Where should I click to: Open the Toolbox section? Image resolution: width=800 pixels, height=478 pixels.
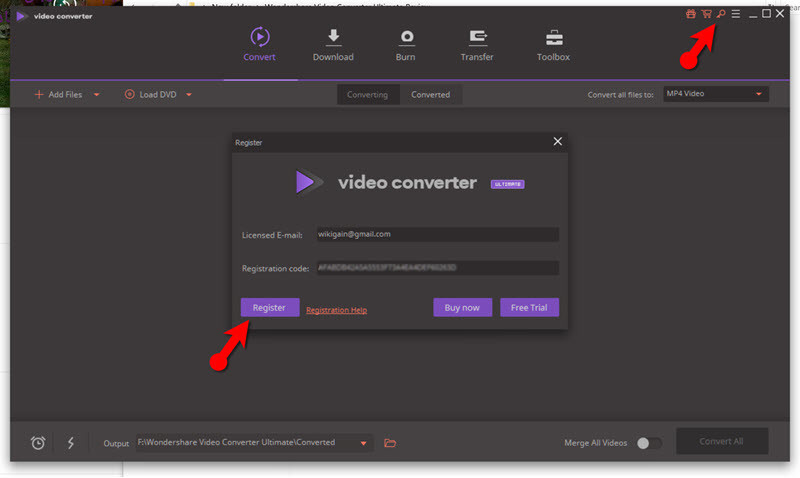(x=553, y=44)
